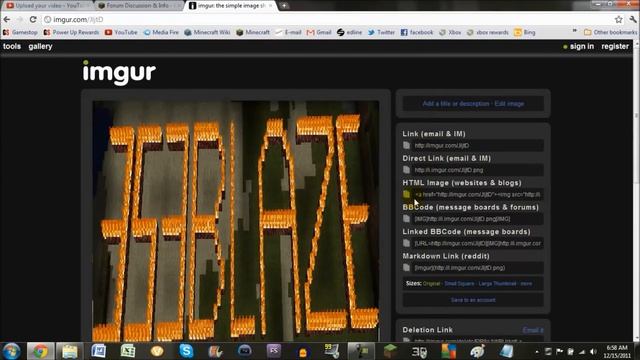Show more image sizes

pos(526,283)
